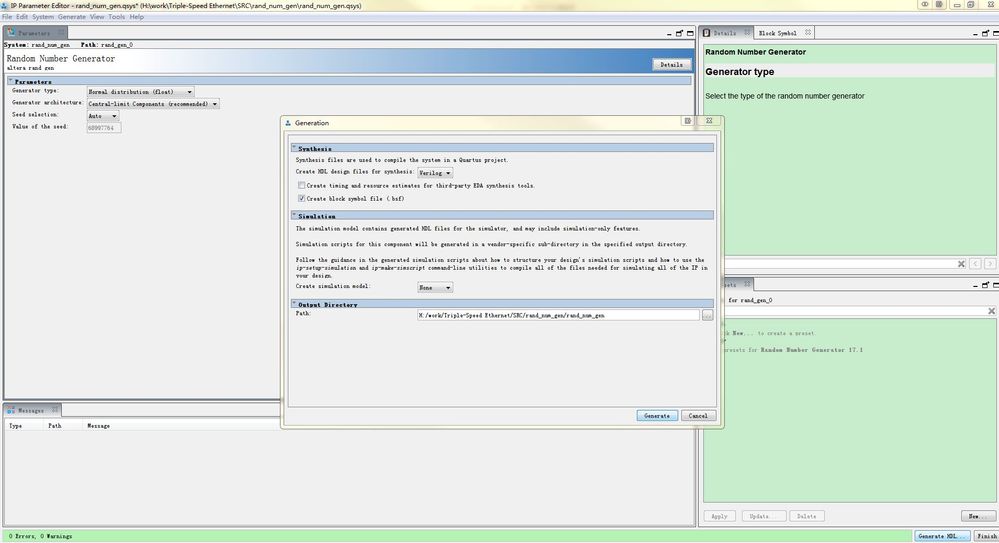Screen dimensions: 999x543
Task: Uncheck Create block symbol file (.bsf)
Action: point(301,198)
